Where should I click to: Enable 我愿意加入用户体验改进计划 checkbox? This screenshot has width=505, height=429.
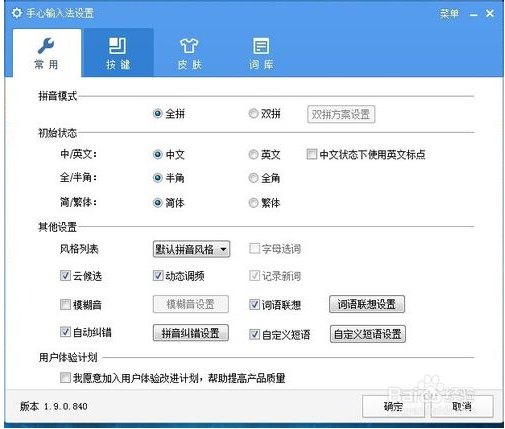(x=65, y=378)
